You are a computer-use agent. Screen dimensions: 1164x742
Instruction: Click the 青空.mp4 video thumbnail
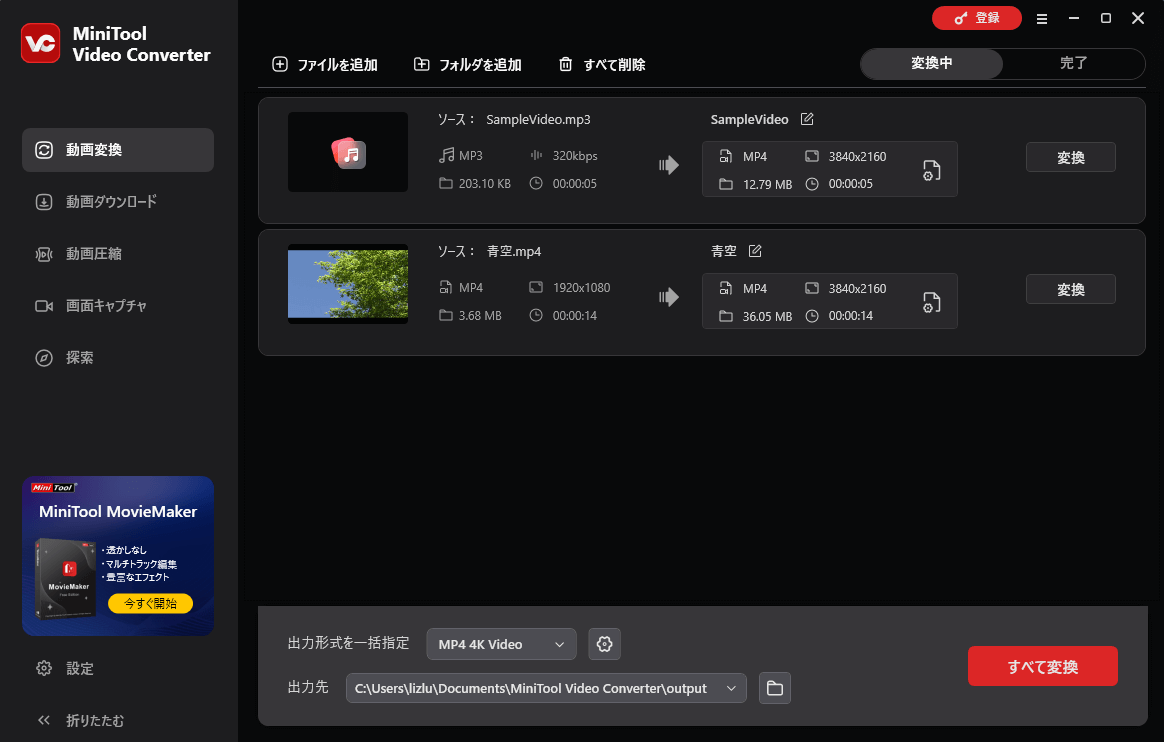coord(348,284)
